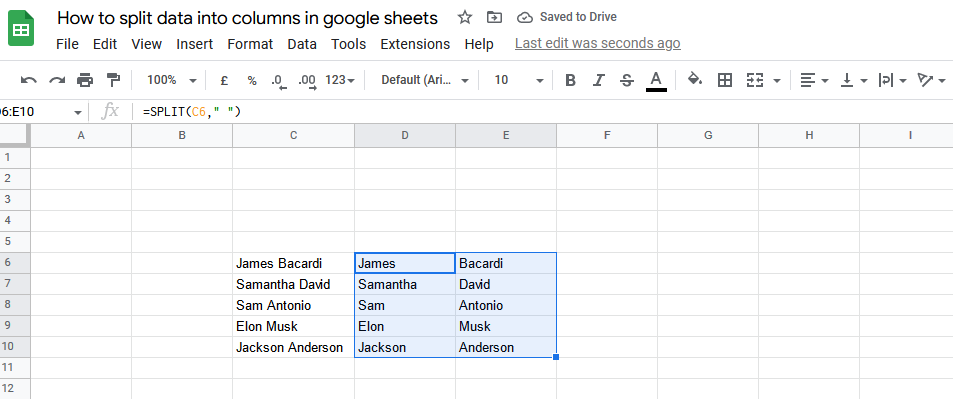The height and width of the screenshot is (399, 953).
Task: Merge the selected cells
Action: pos(755,80)
